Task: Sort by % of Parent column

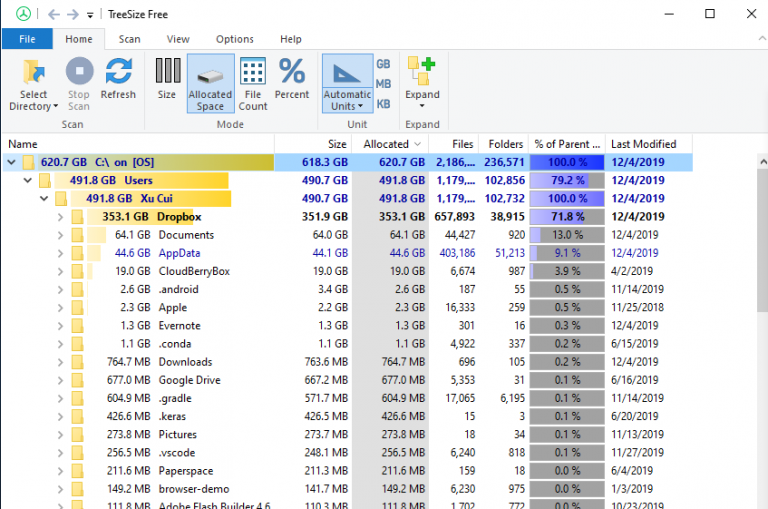Action: (x=567, y=144)
